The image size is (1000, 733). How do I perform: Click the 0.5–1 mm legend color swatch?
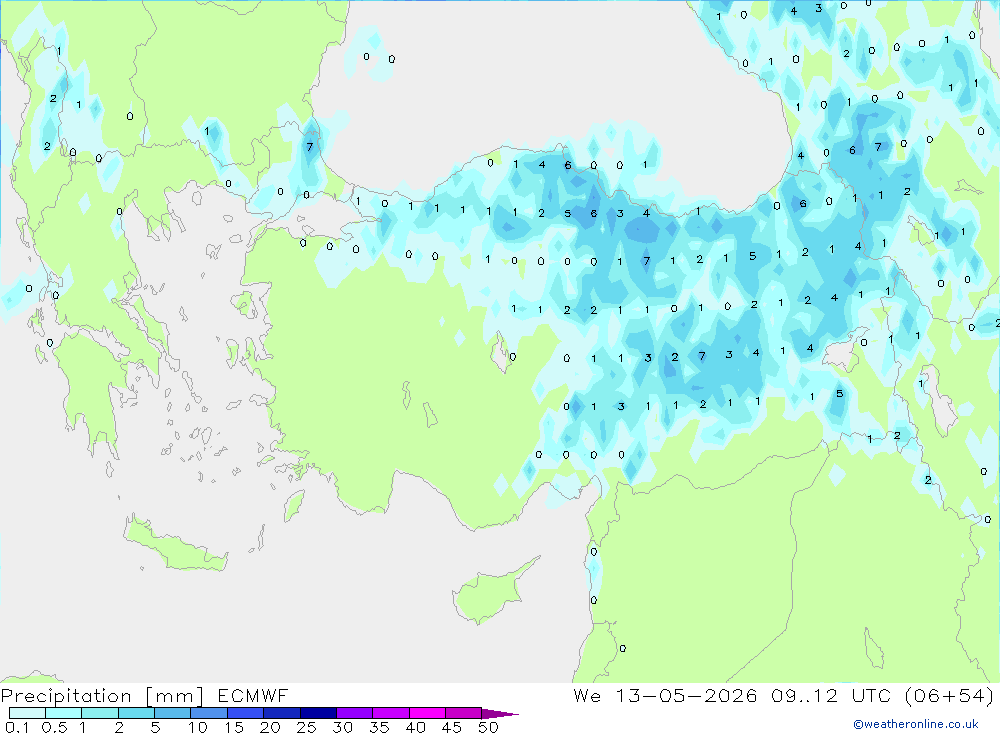[64, 713]
